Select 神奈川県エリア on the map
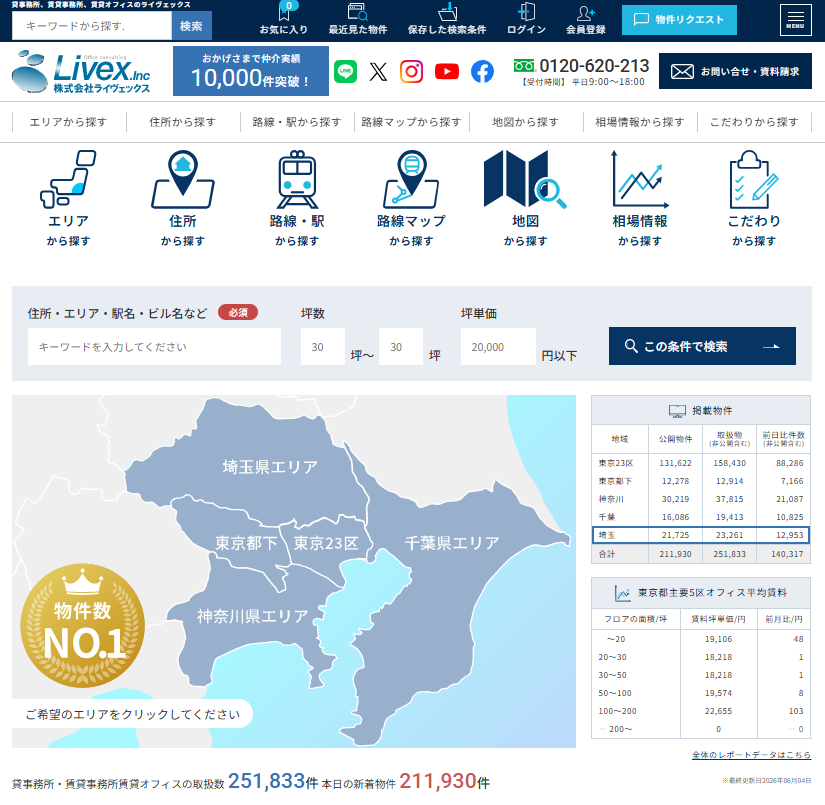Image resolution: width=825 pixels, height=805 pixels. (253, 616)
